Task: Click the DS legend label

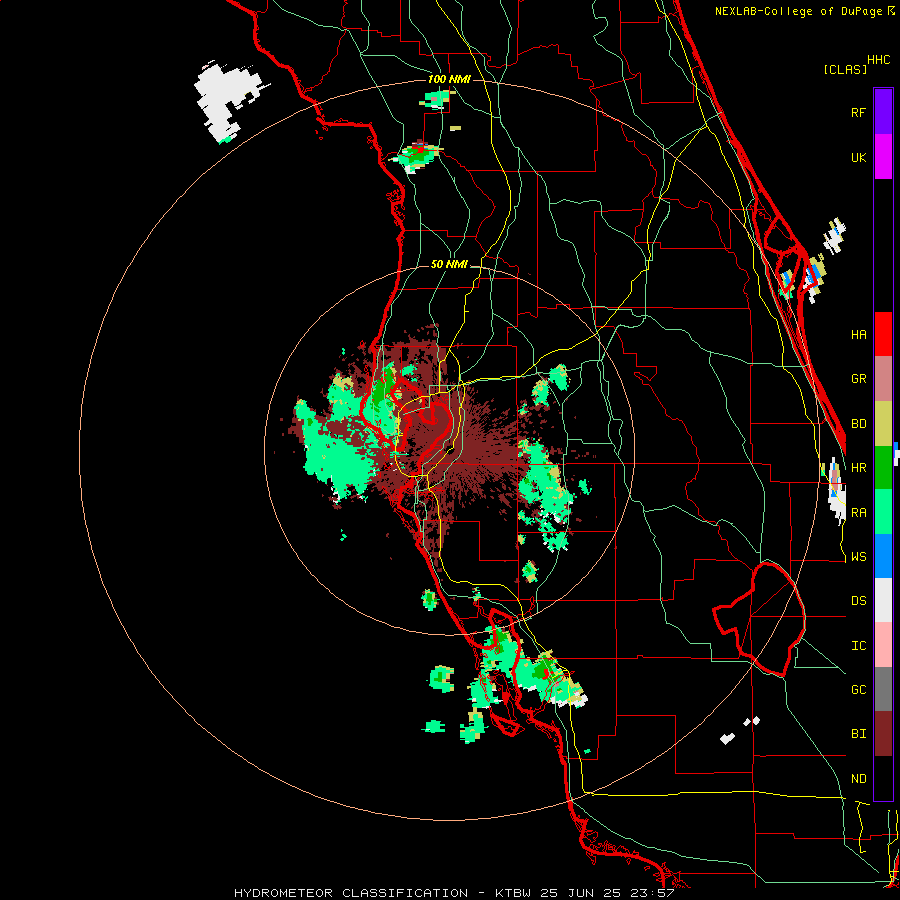Action: [858, 601]
